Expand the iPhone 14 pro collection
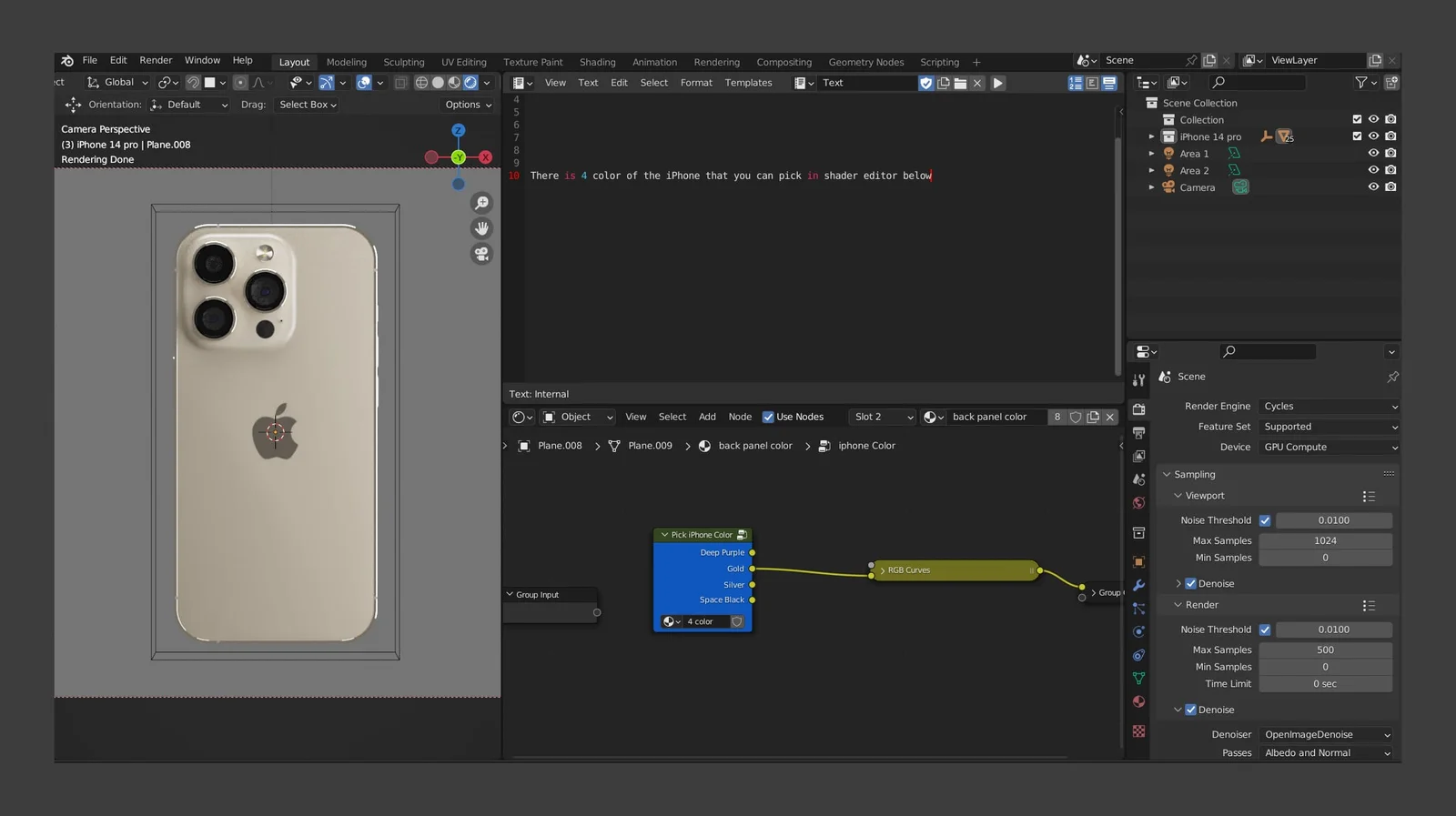Viewport: 1456px width, 816px height. click(x=1151, y=137)
